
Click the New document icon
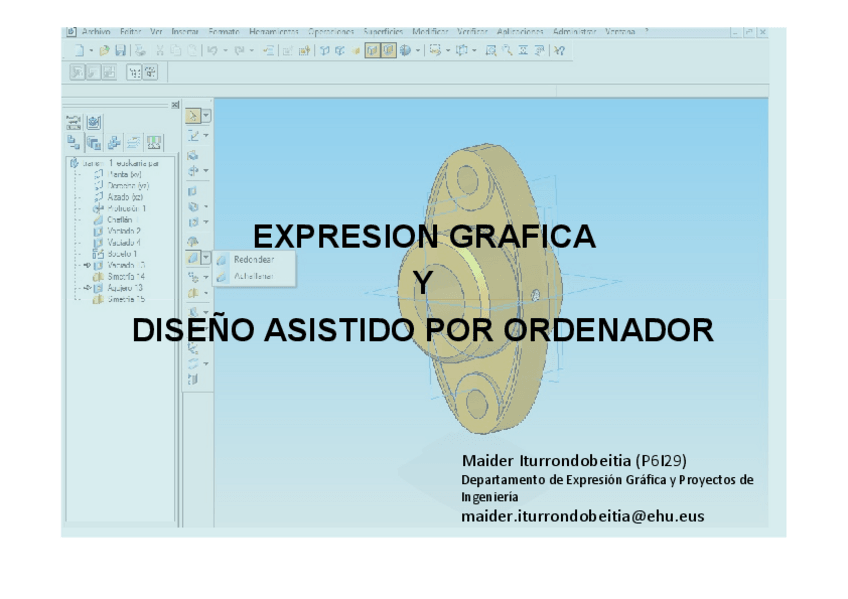(79, 51)
